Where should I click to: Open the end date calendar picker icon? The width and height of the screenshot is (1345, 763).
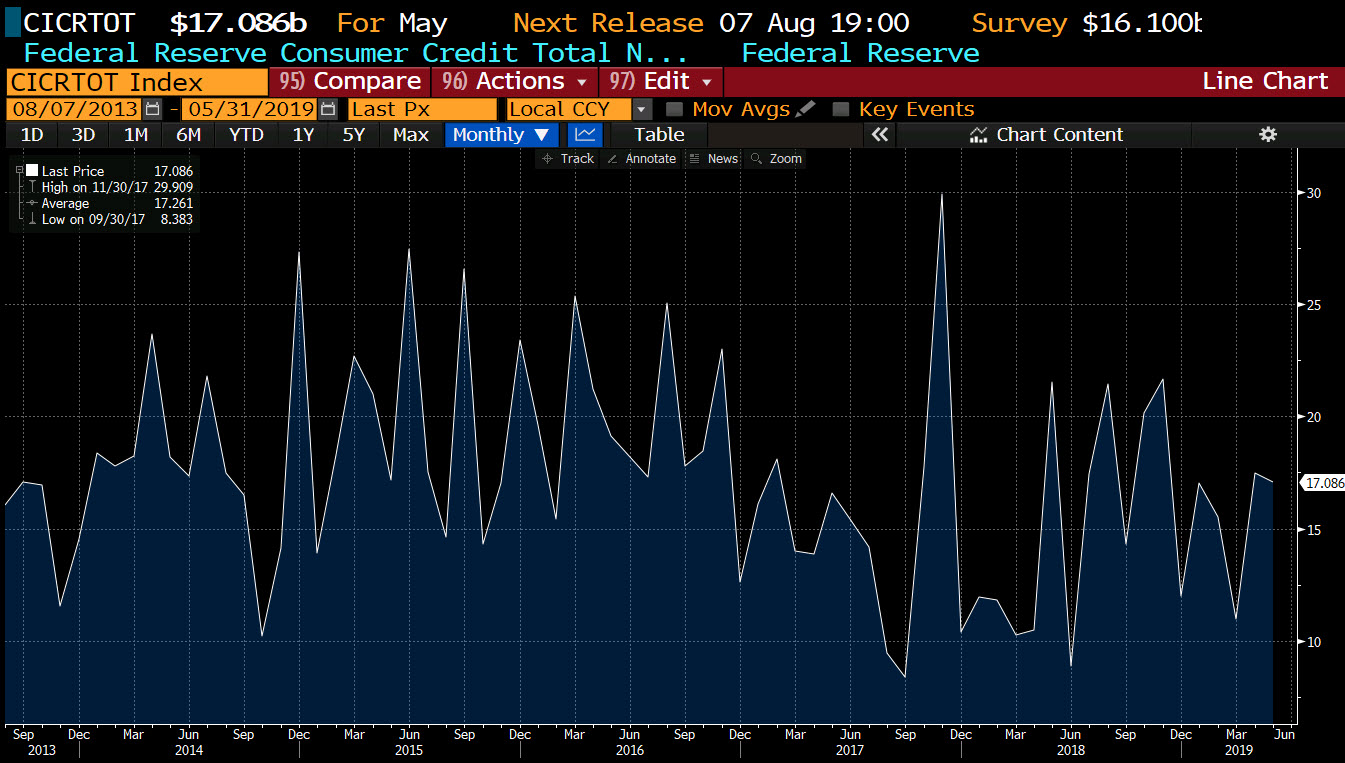pos(327,109)
